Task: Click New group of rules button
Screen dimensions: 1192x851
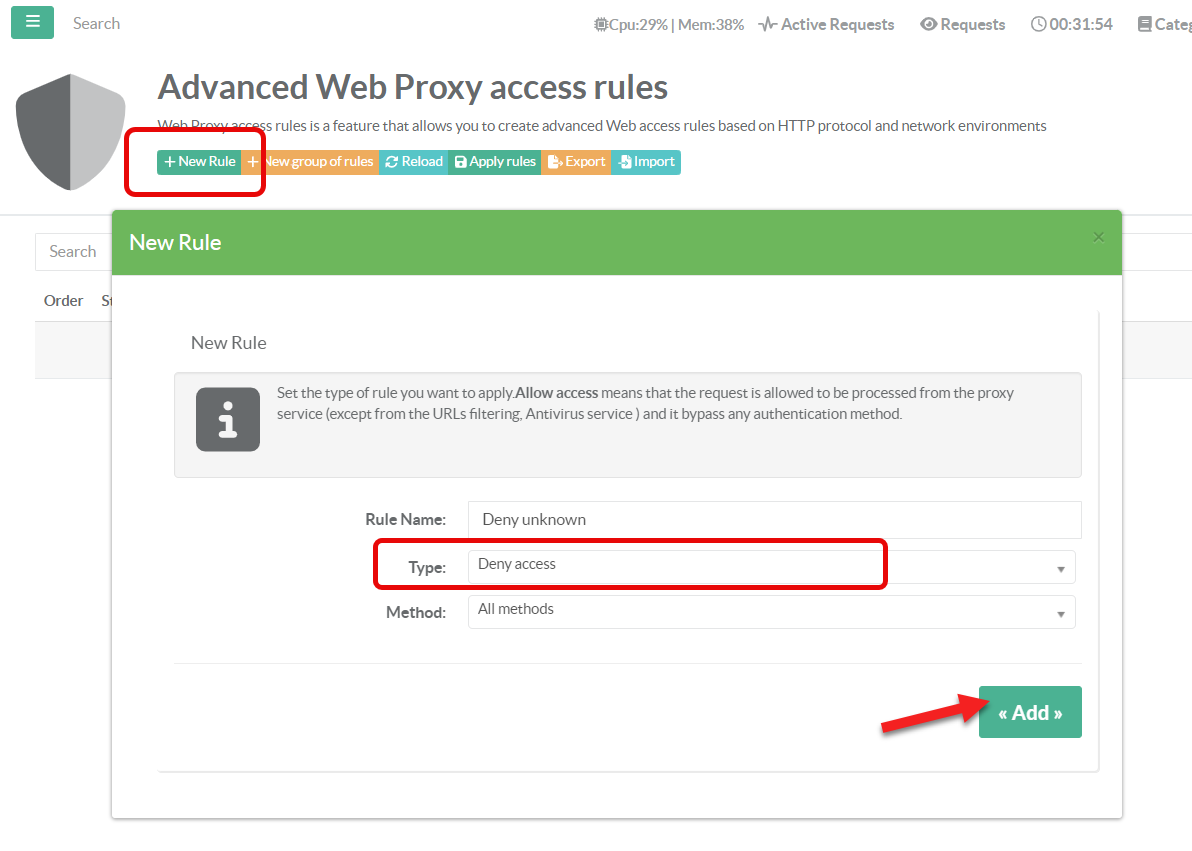Action: click(312, 162)
